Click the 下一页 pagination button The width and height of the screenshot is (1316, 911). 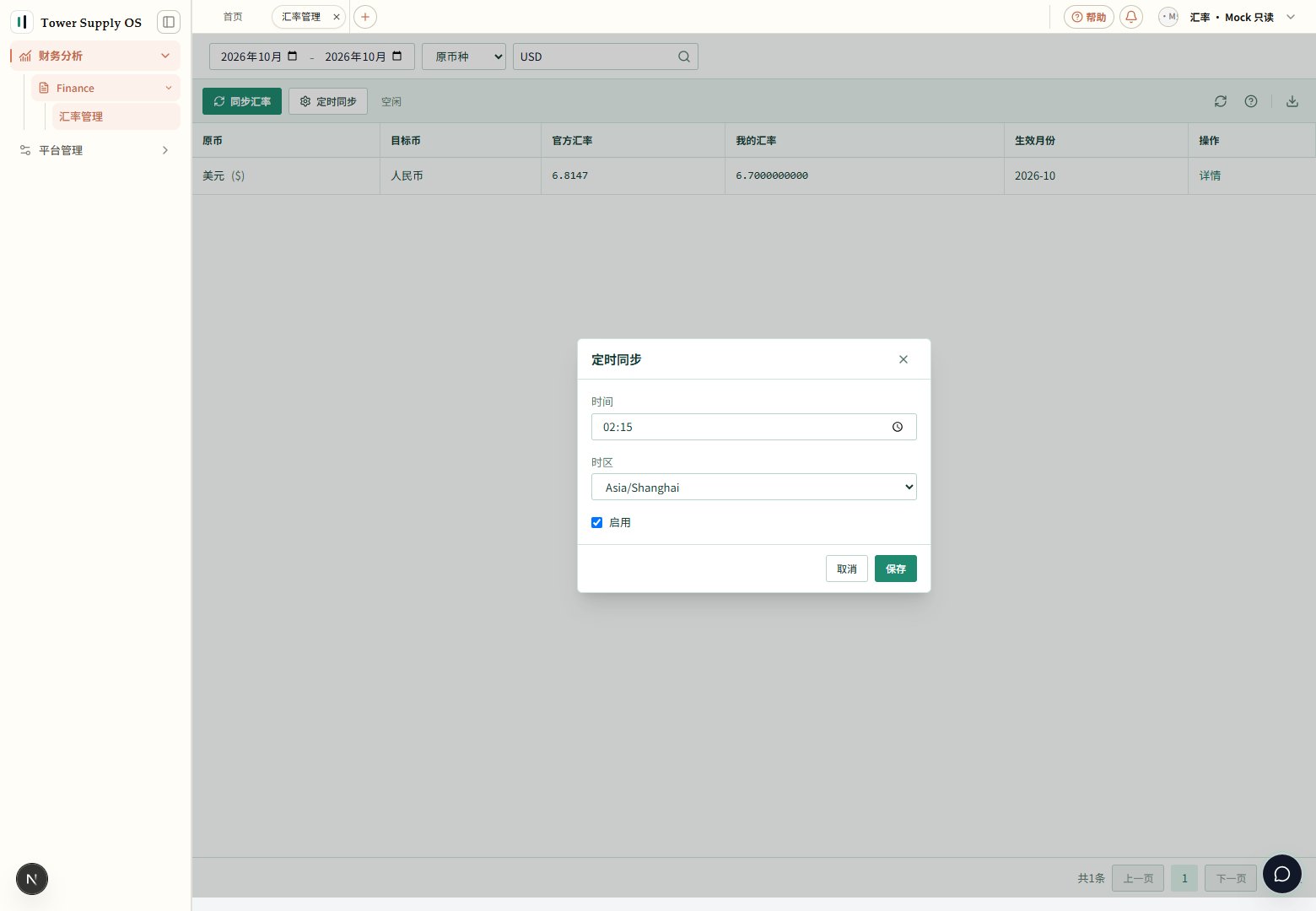(1231, 878)
